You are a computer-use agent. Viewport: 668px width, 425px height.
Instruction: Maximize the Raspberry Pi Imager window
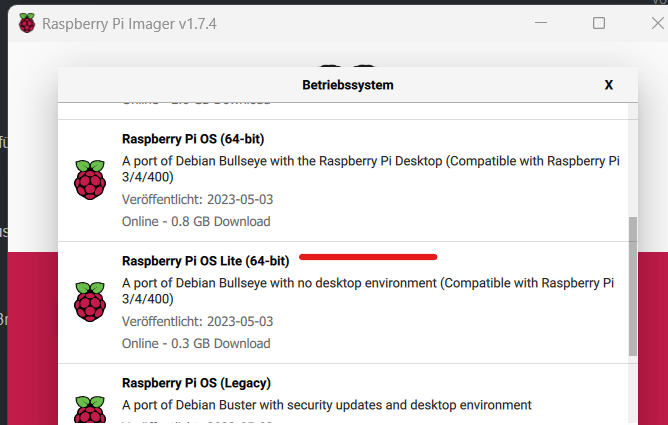599,23
